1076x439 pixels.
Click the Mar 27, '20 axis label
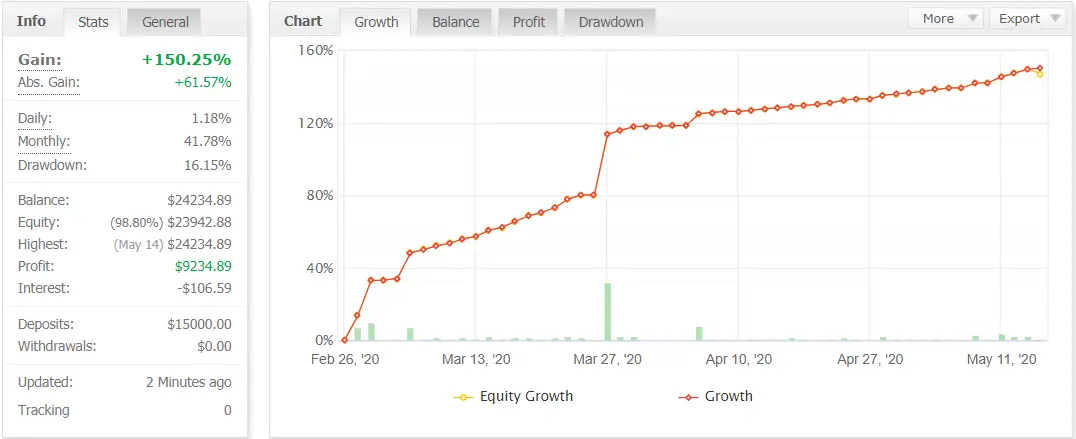[607, 359]
